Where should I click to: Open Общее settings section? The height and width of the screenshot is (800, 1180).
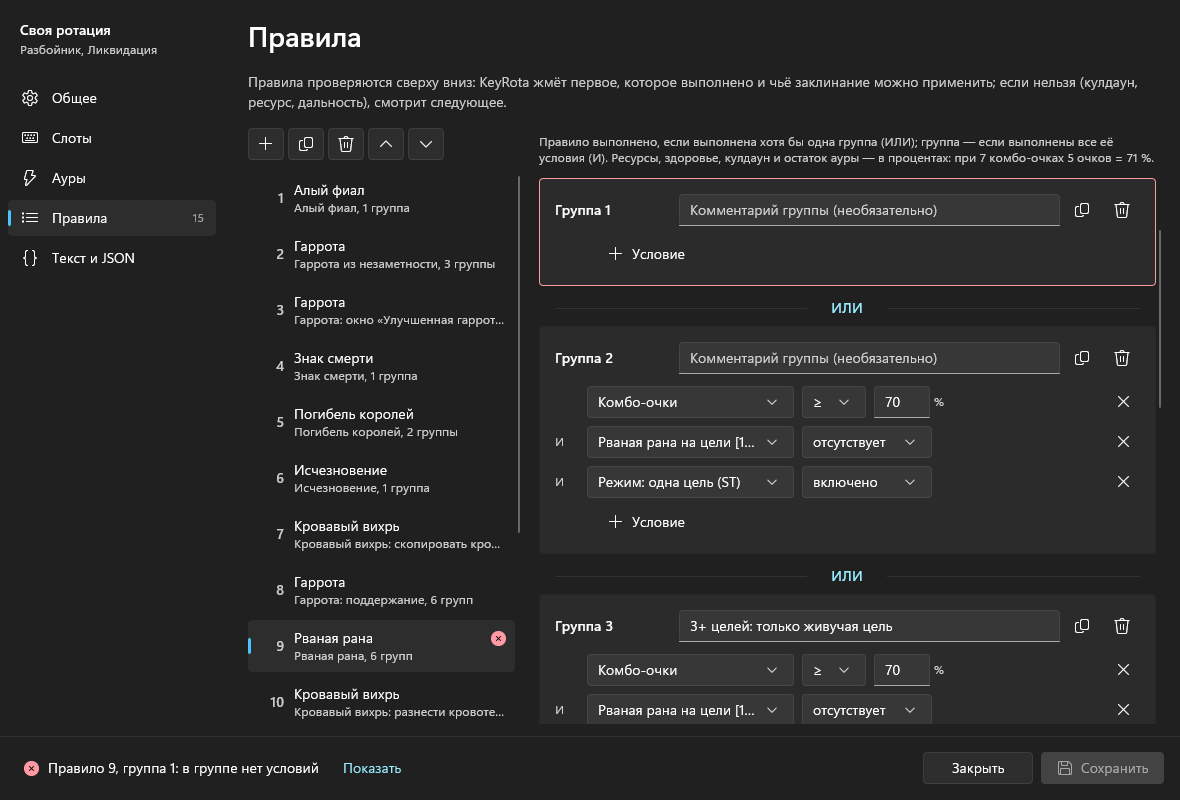[x=111, y=98]
